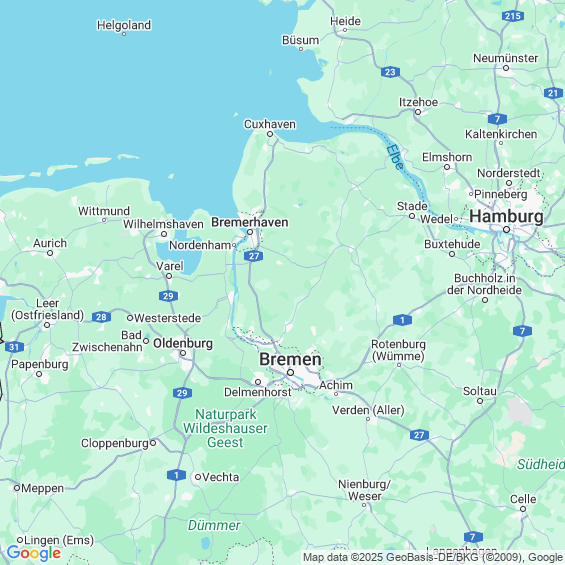Click the Rotenburg (Wümme) label
565x565 pixels.
tap(399, 350)
